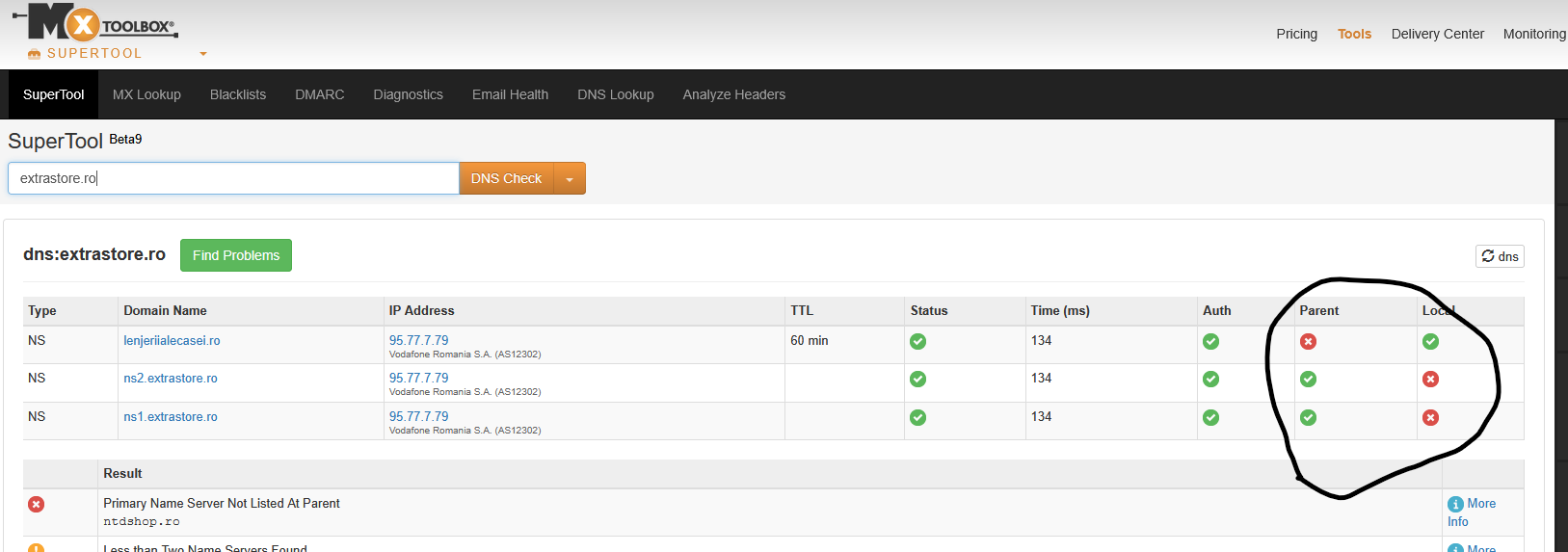Click the domain input field with extrastore.ro
The height and width of the screenshot is (552, 1568).
(x=233, y=178)
